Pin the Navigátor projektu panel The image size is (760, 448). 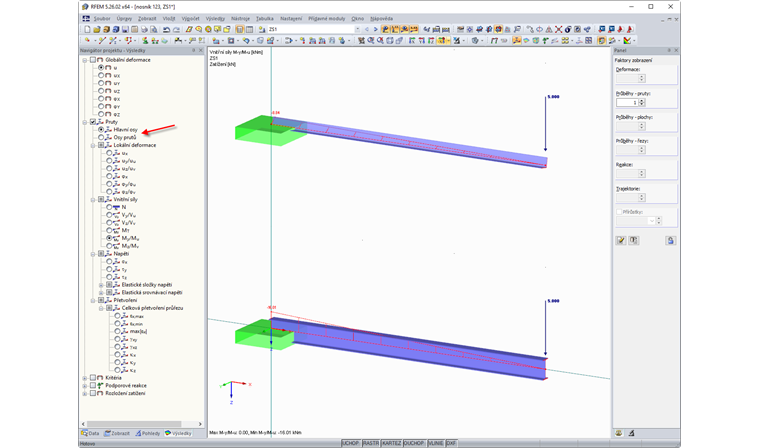click(x=193, y=50)
